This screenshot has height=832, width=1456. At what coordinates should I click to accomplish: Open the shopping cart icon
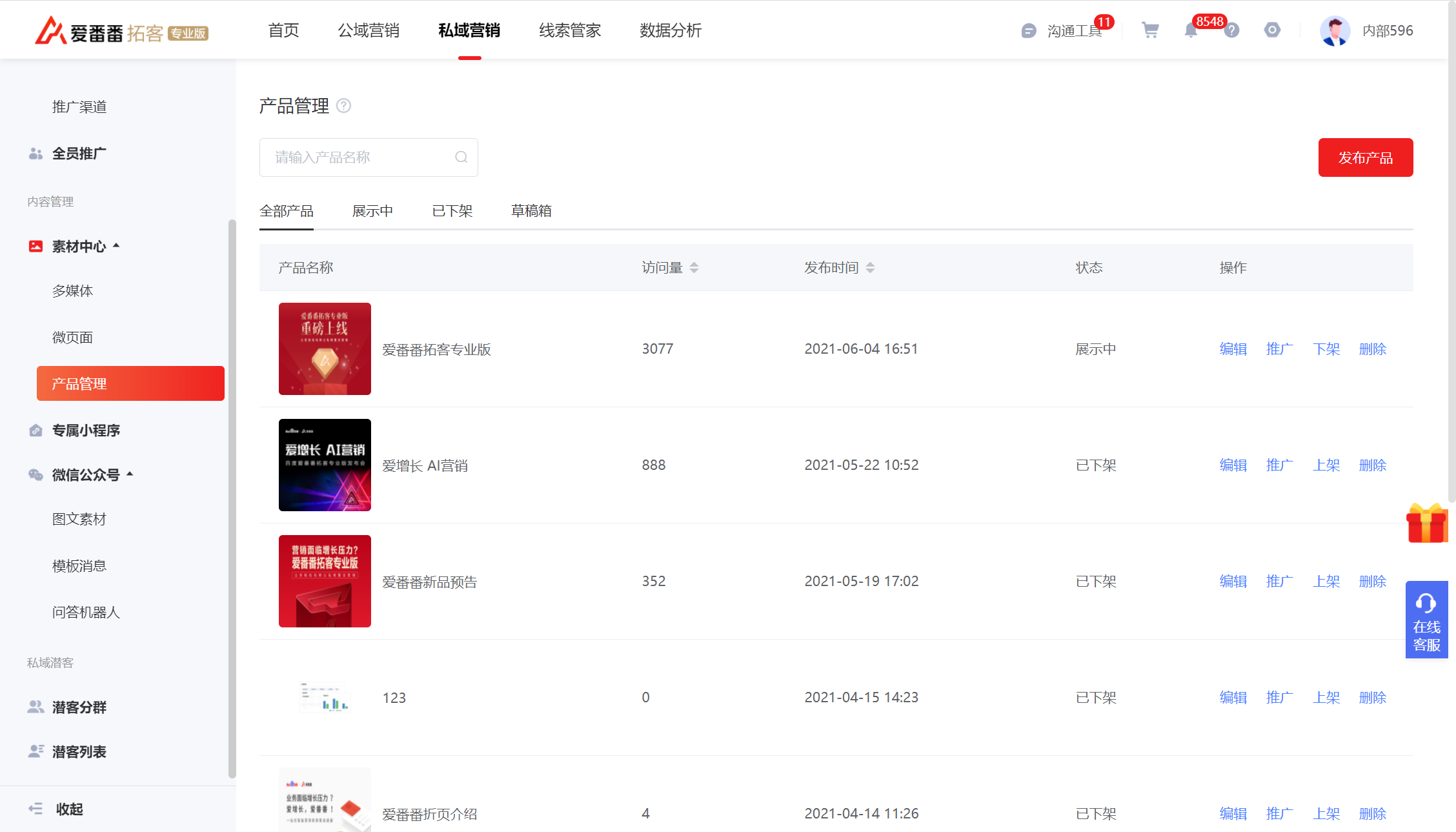point(1150,30)
